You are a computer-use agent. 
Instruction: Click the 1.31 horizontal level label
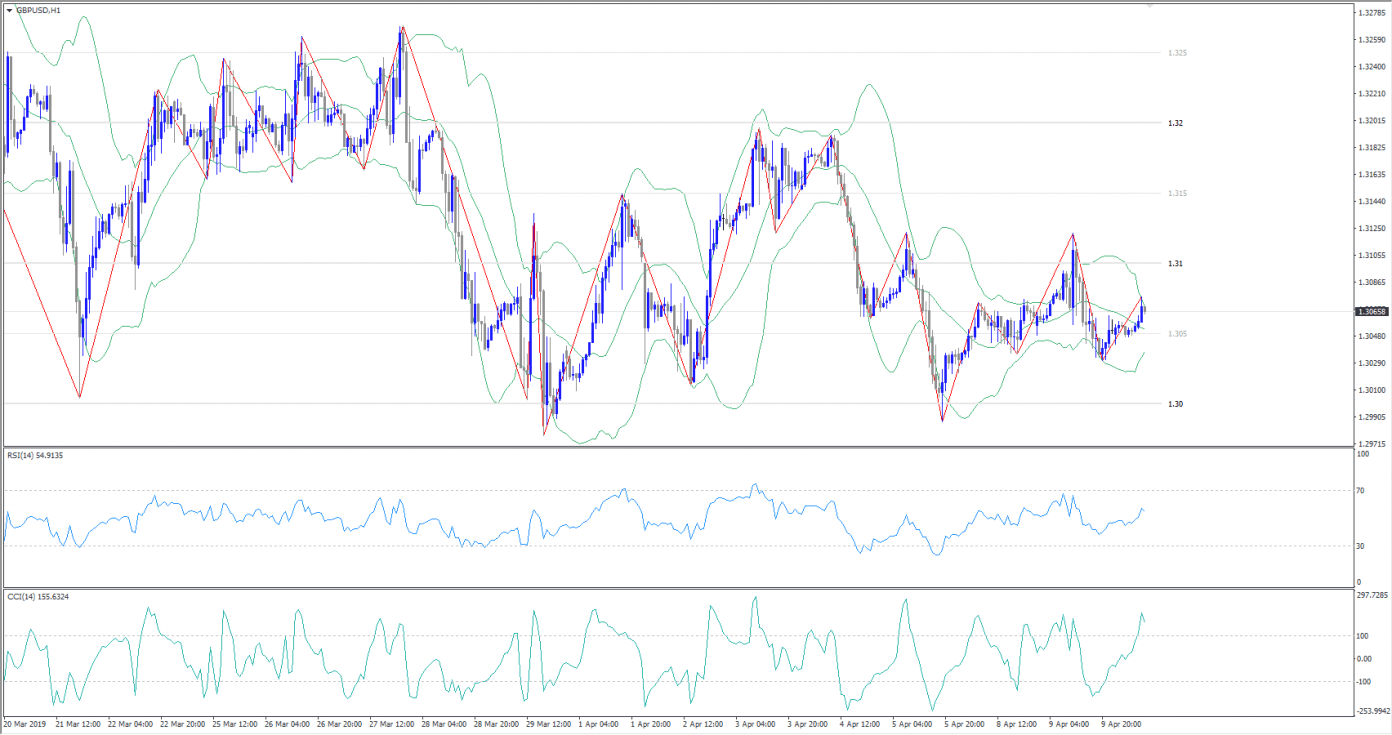1175,264
